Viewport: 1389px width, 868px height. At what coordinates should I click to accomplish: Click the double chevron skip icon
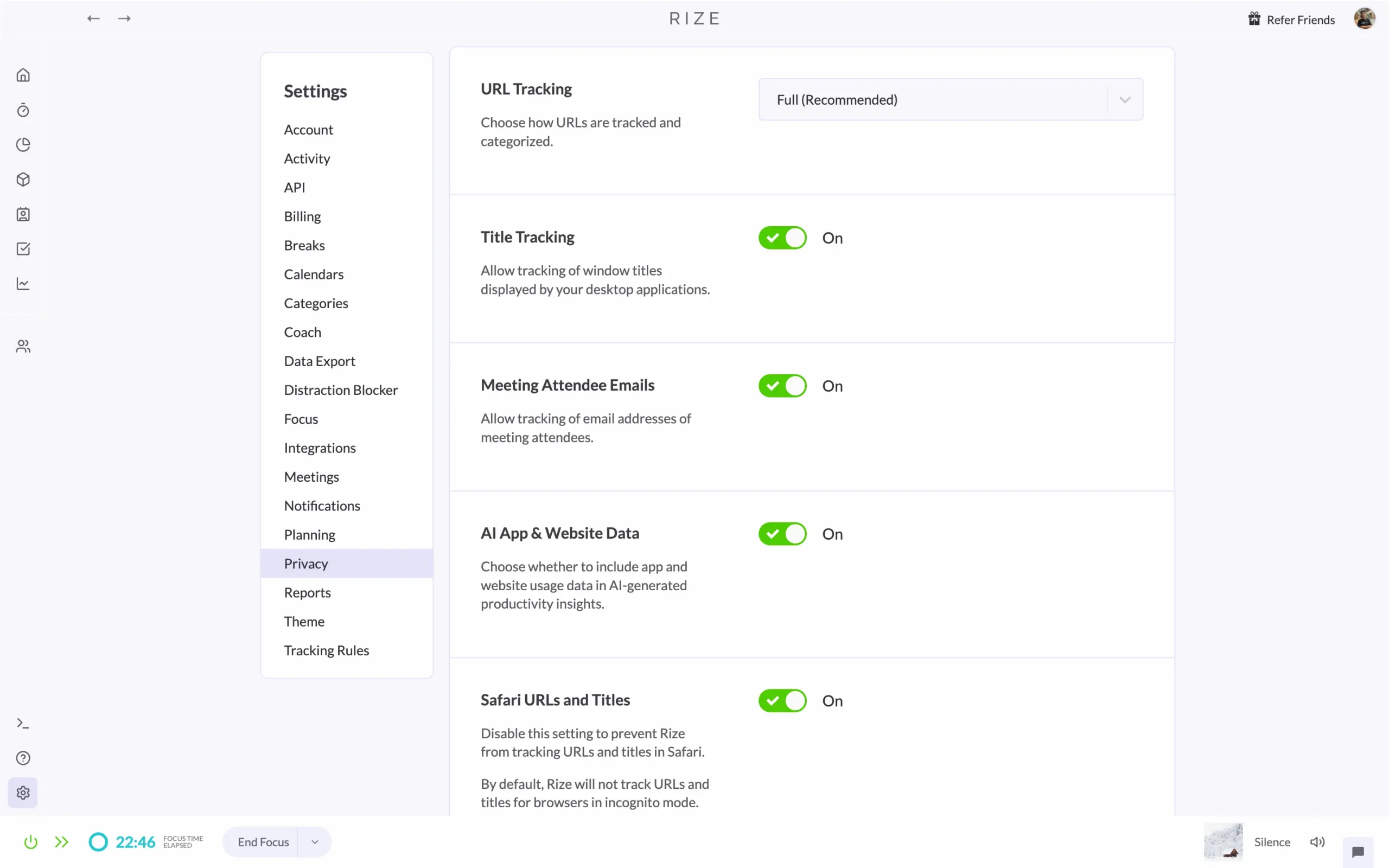click(61, 841)
